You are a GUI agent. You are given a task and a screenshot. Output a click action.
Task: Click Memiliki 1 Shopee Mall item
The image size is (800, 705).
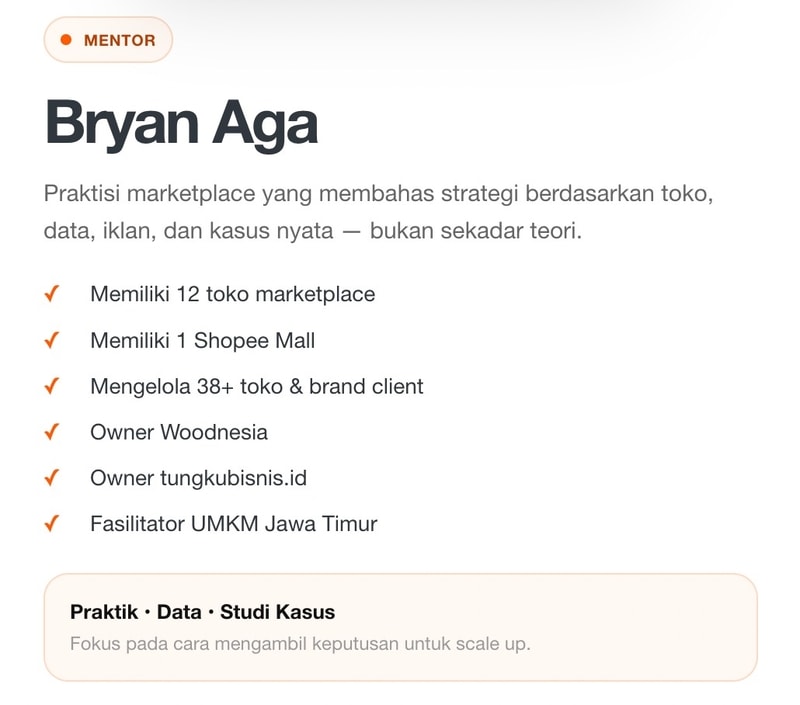pyautogui.click(x=203, y=341)
